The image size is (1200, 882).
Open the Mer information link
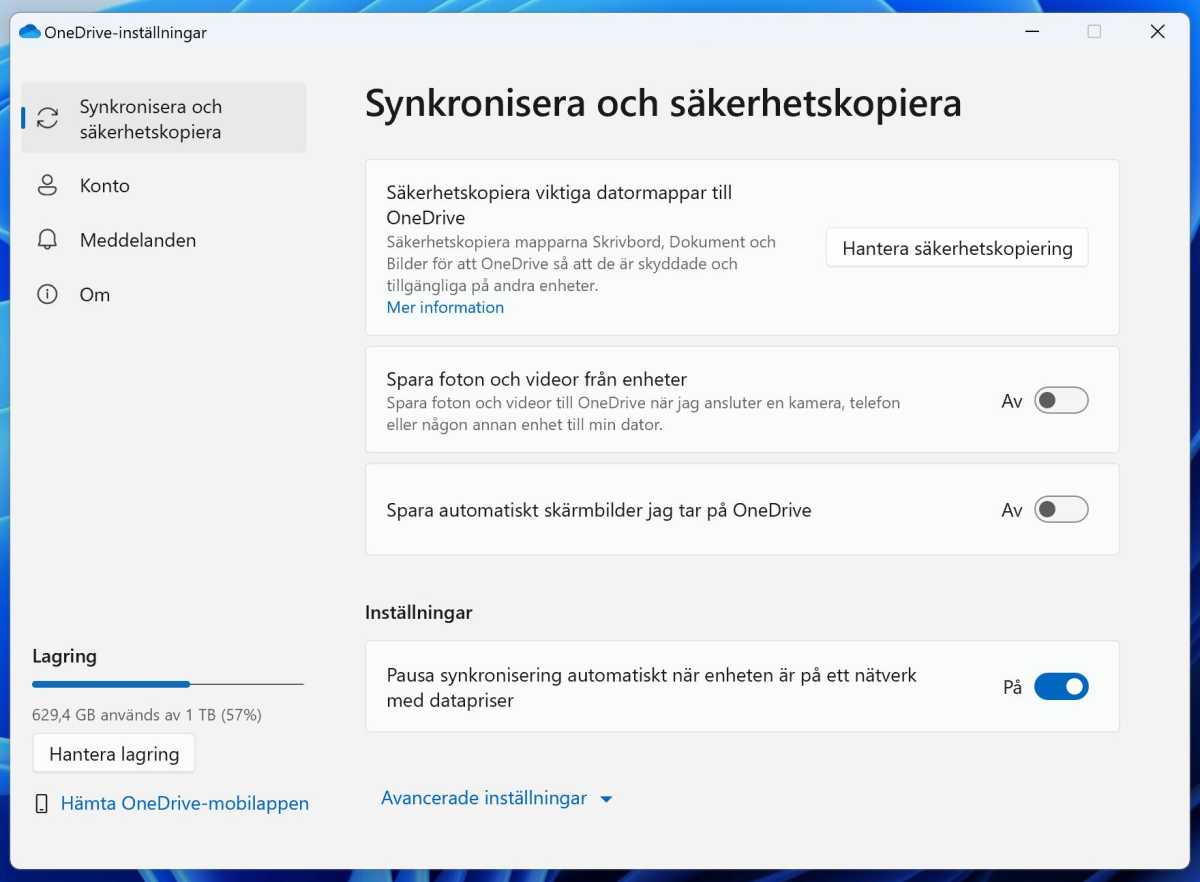(445, 307)
